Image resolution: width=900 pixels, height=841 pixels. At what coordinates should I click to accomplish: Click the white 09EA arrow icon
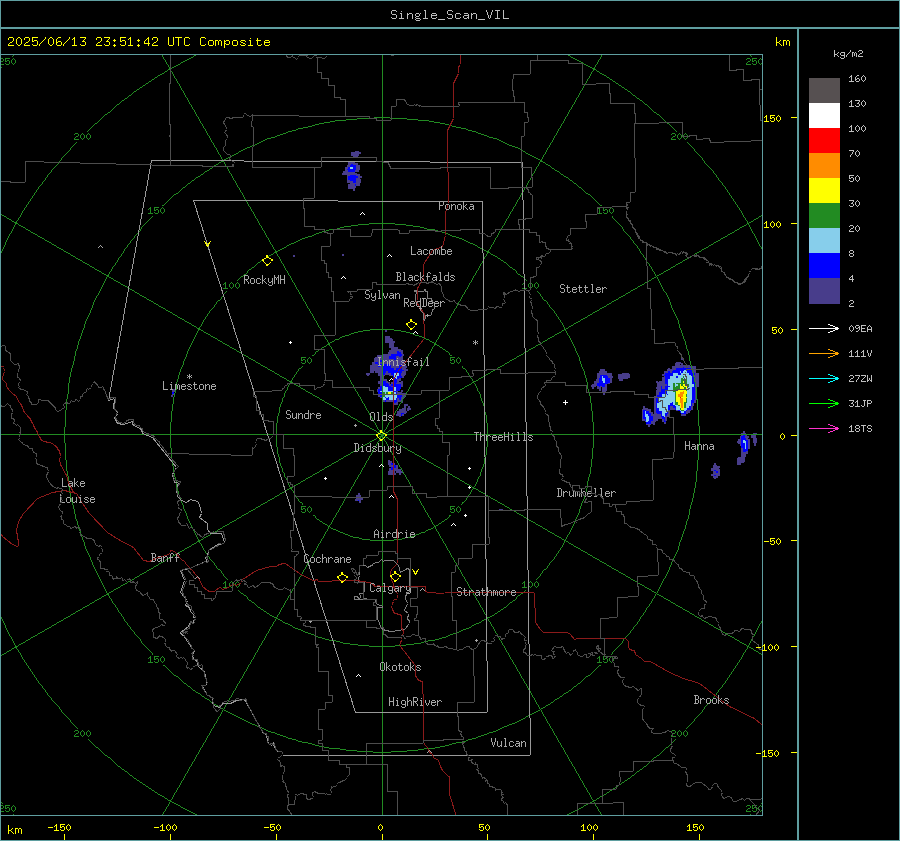(x=824, y=328)
